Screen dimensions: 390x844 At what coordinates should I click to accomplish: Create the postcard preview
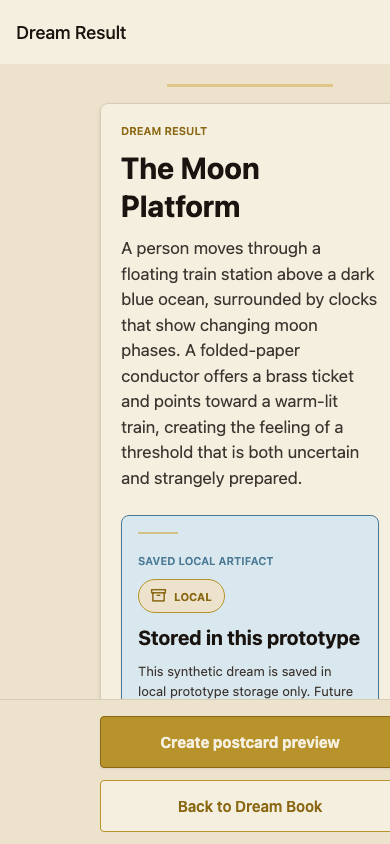click(249, 742)
